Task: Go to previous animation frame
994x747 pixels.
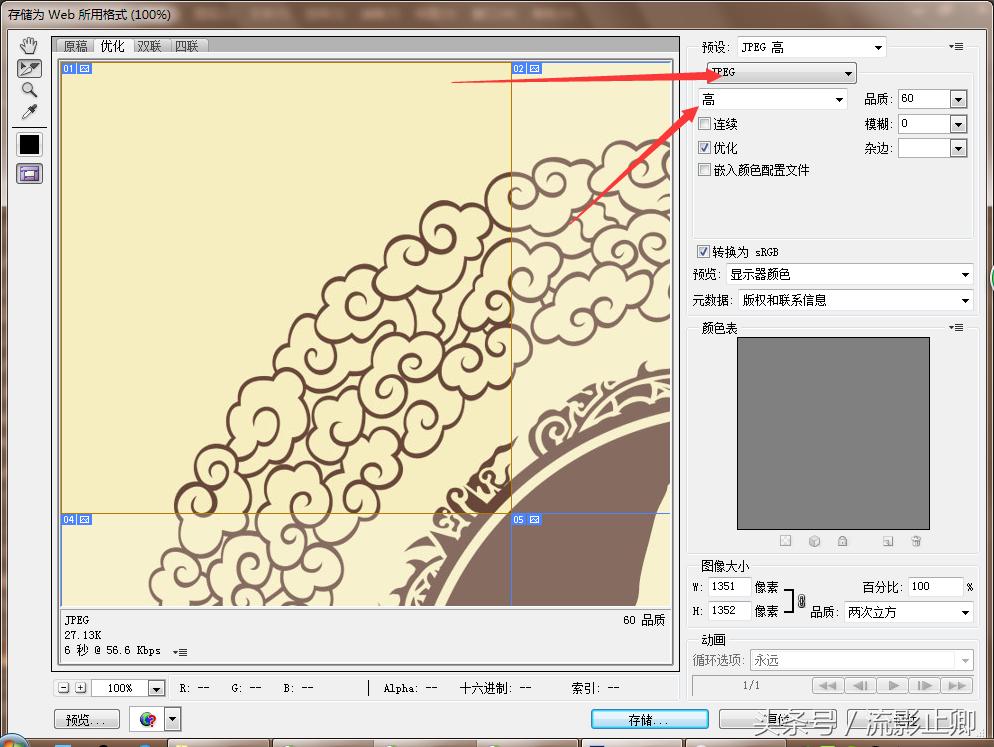Action: 860,685
